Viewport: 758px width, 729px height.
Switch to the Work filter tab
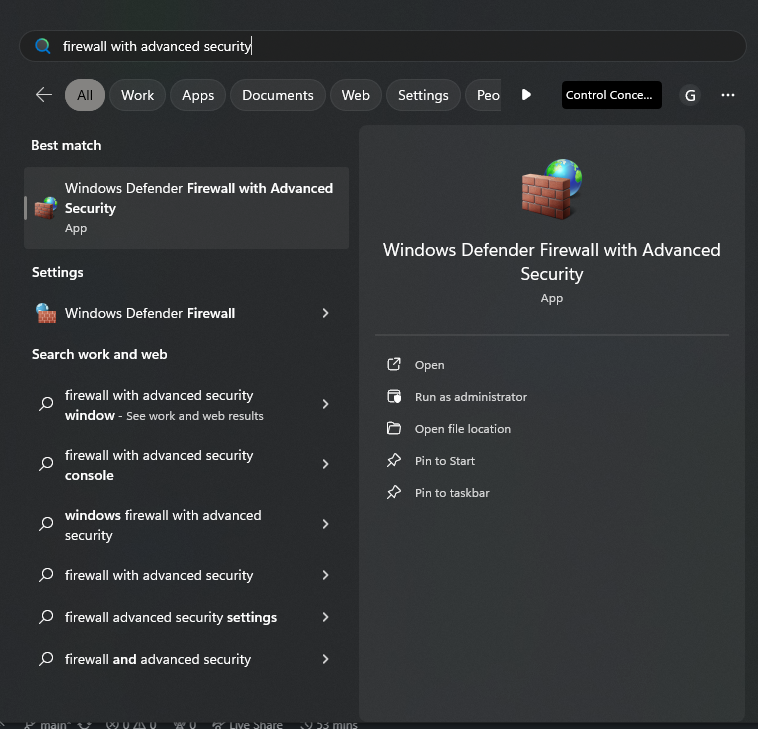coord(137,95)
